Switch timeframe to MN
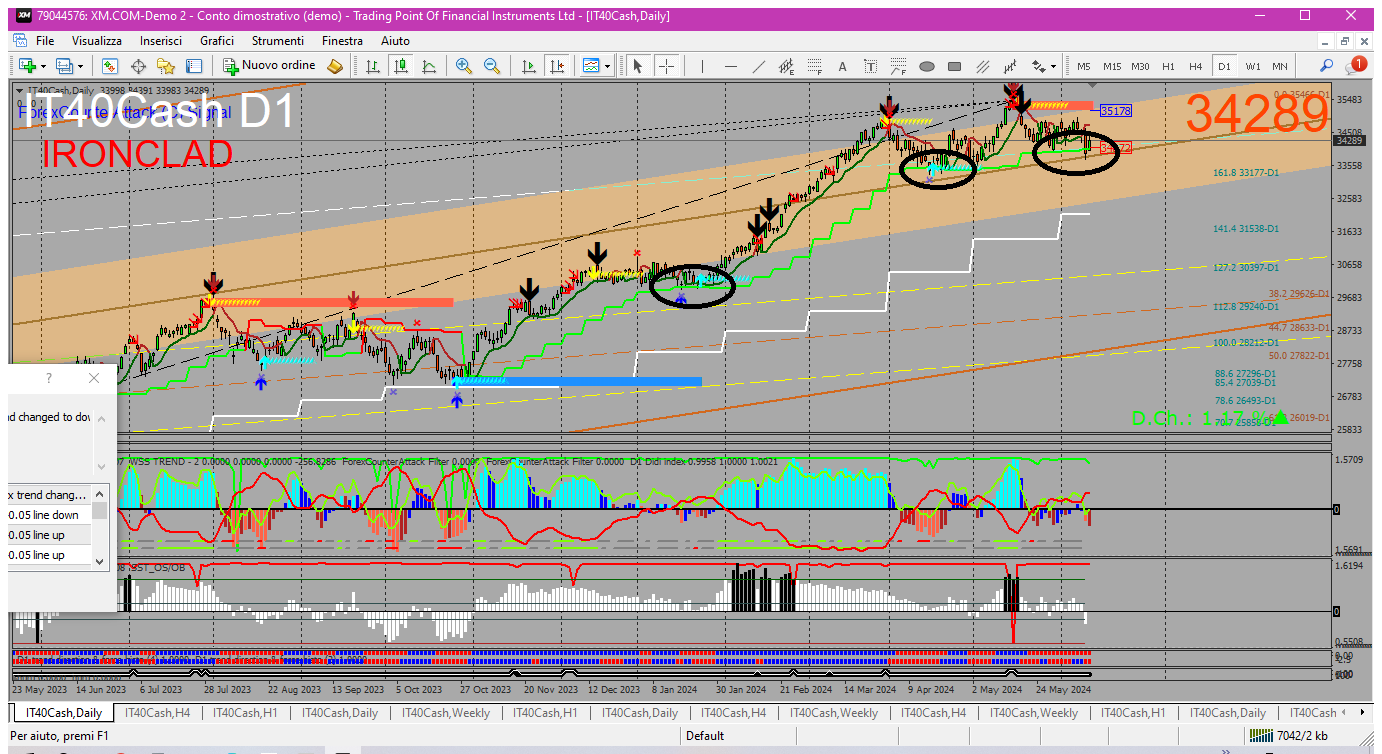 (1280, 66)
